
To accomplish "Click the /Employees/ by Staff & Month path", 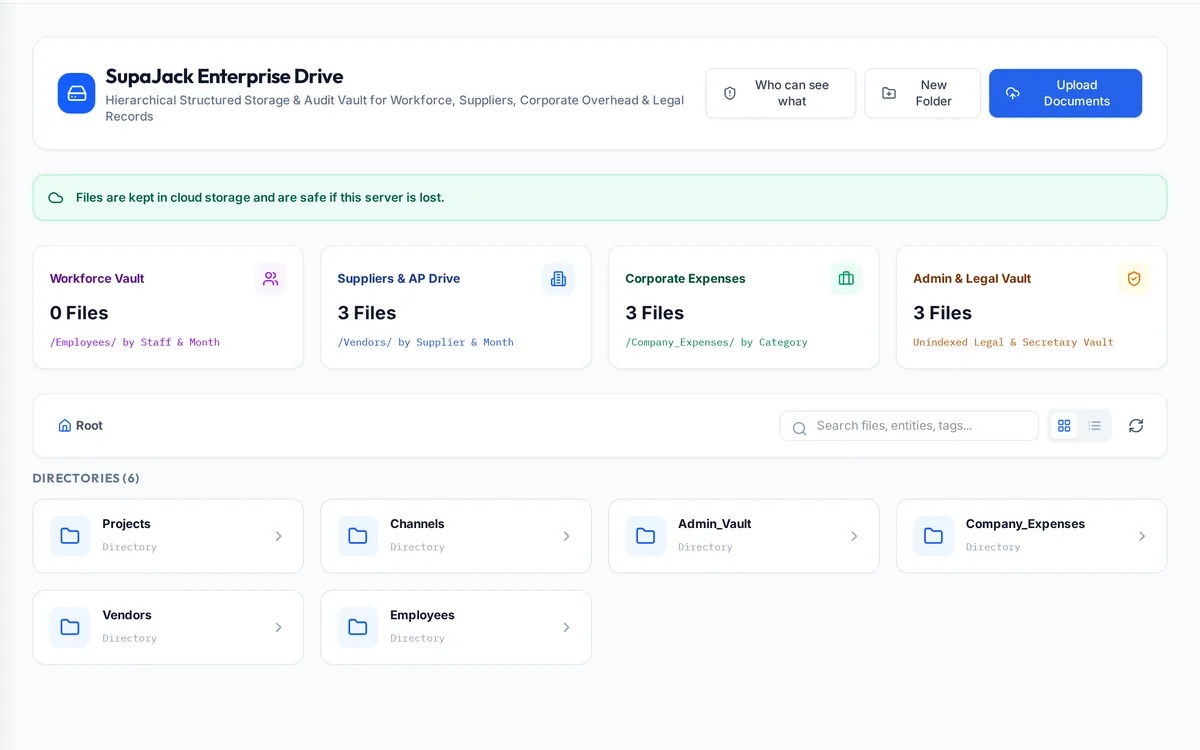I will pyautogui.click(x=135, y=342).
